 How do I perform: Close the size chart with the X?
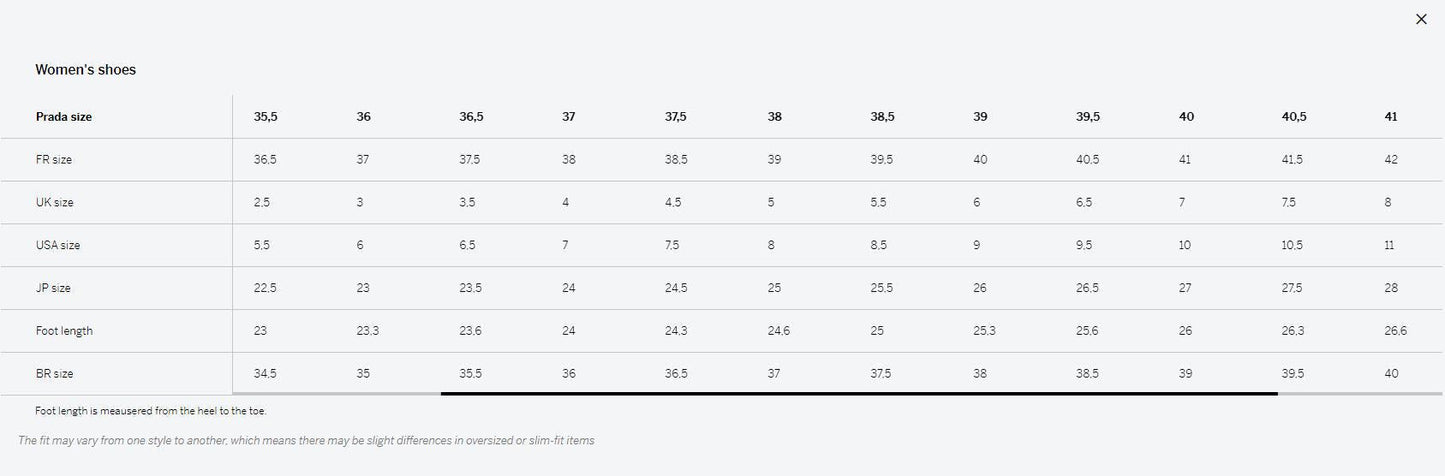click(x=1421, y=19)
